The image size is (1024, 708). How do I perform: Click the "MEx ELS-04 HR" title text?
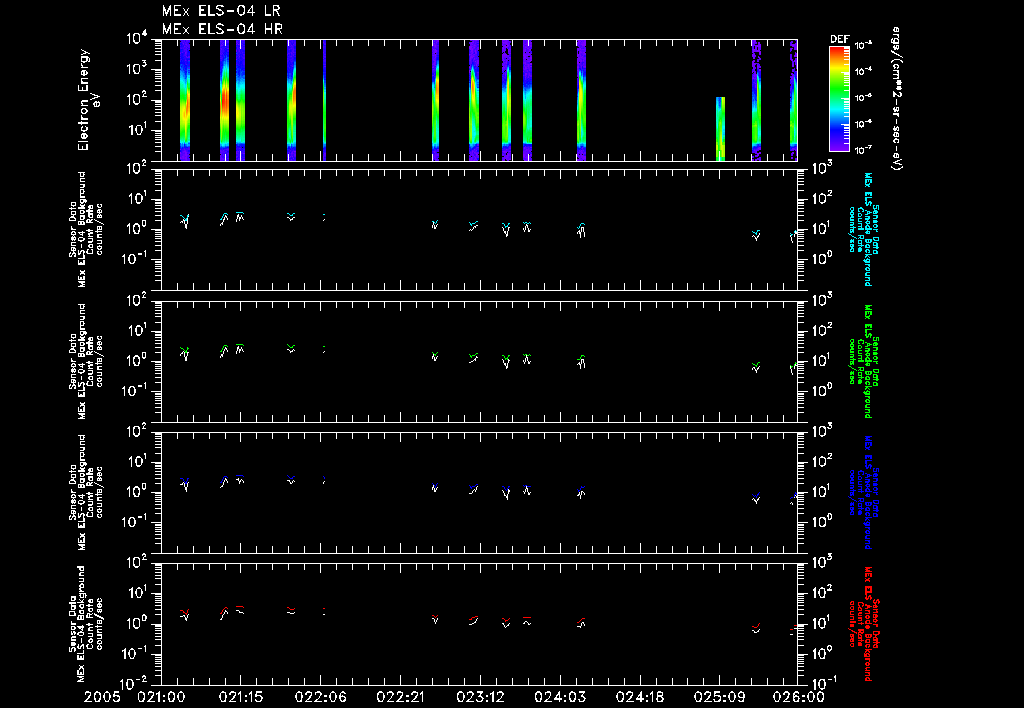click(222, 29)
